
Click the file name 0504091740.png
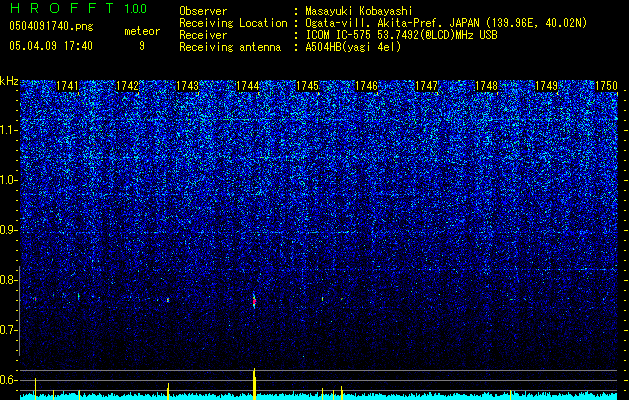(51, 26)
